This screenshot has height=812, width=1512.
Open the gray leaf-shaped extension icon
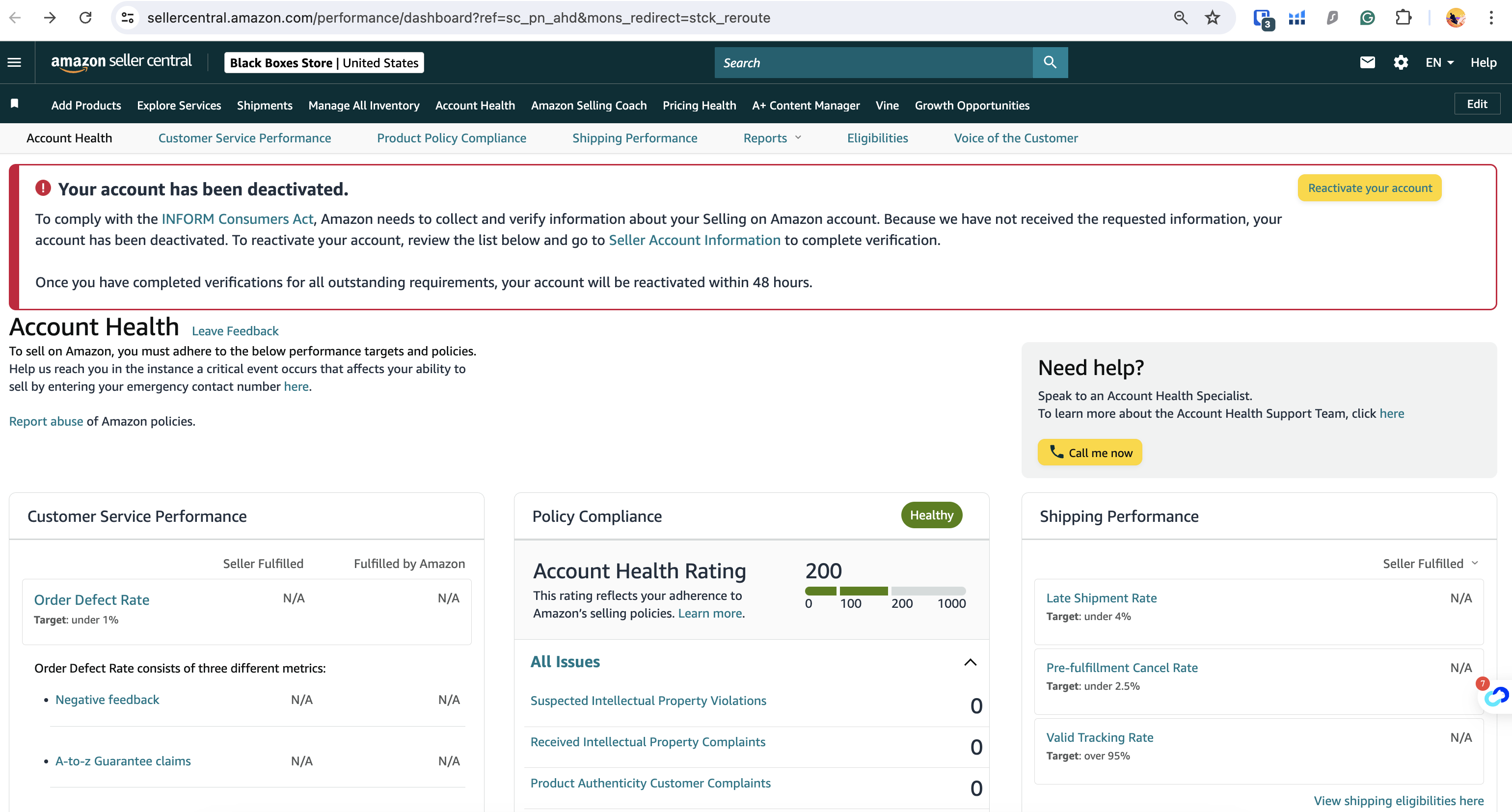pos(1332,18)
